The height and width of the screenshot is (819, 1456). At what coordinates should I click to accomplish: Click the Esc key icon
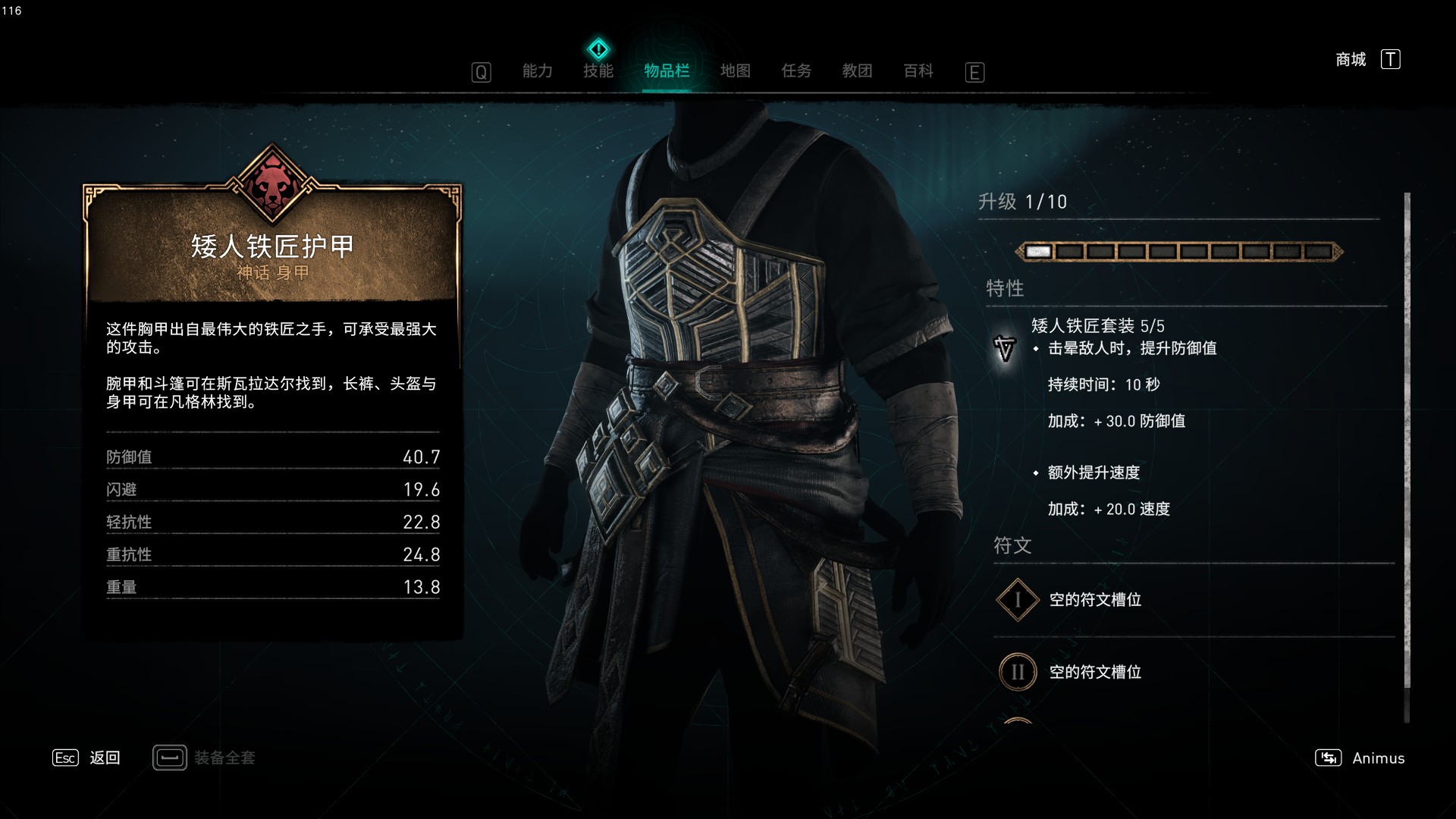[x=65, y=758]
